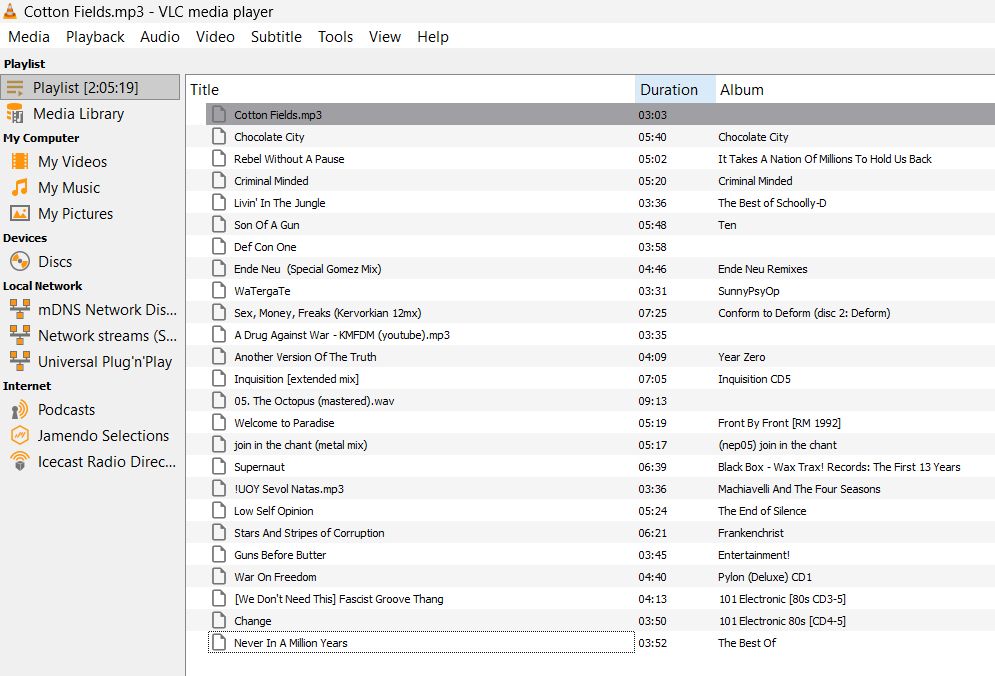
Task: Click file icon beside Never In A Million Years
Action: [219, 642]
